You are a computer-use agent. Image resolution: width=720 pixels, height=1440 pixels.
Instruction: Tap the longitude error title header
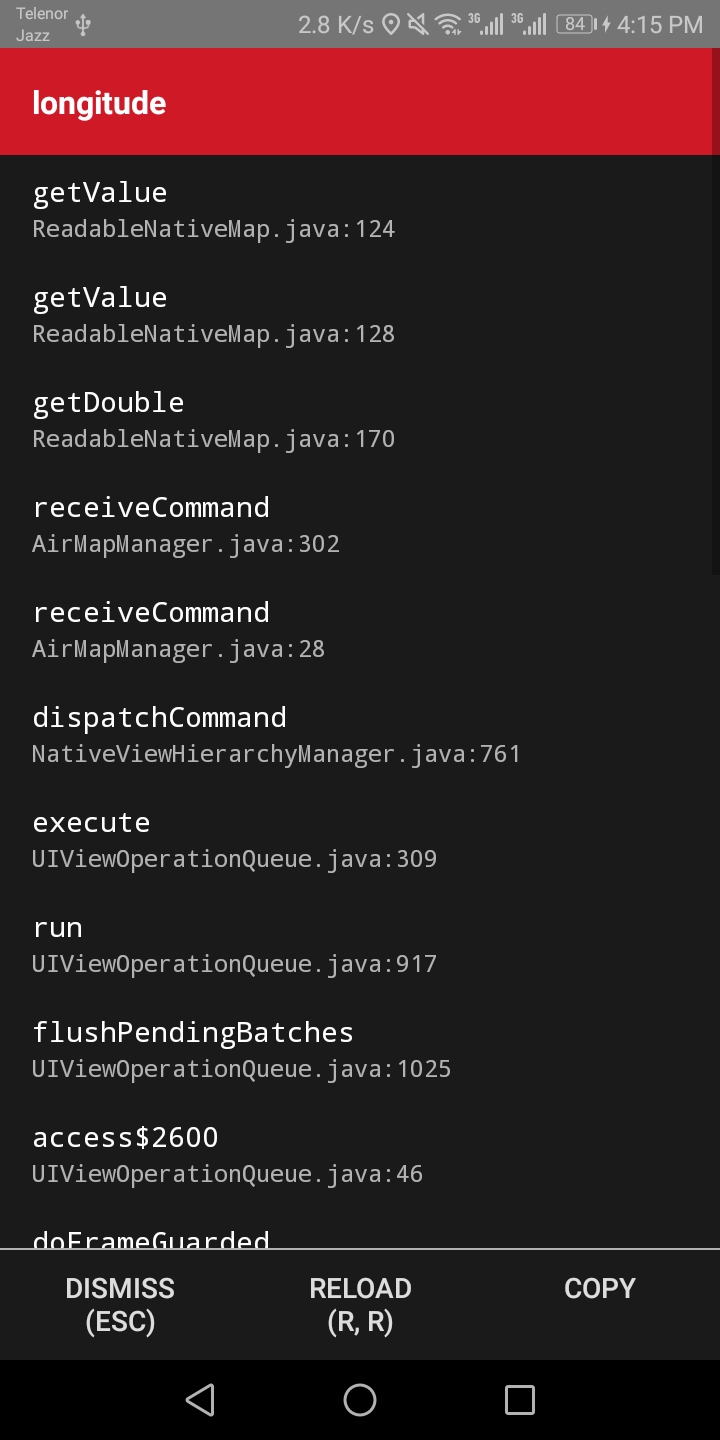99,101
